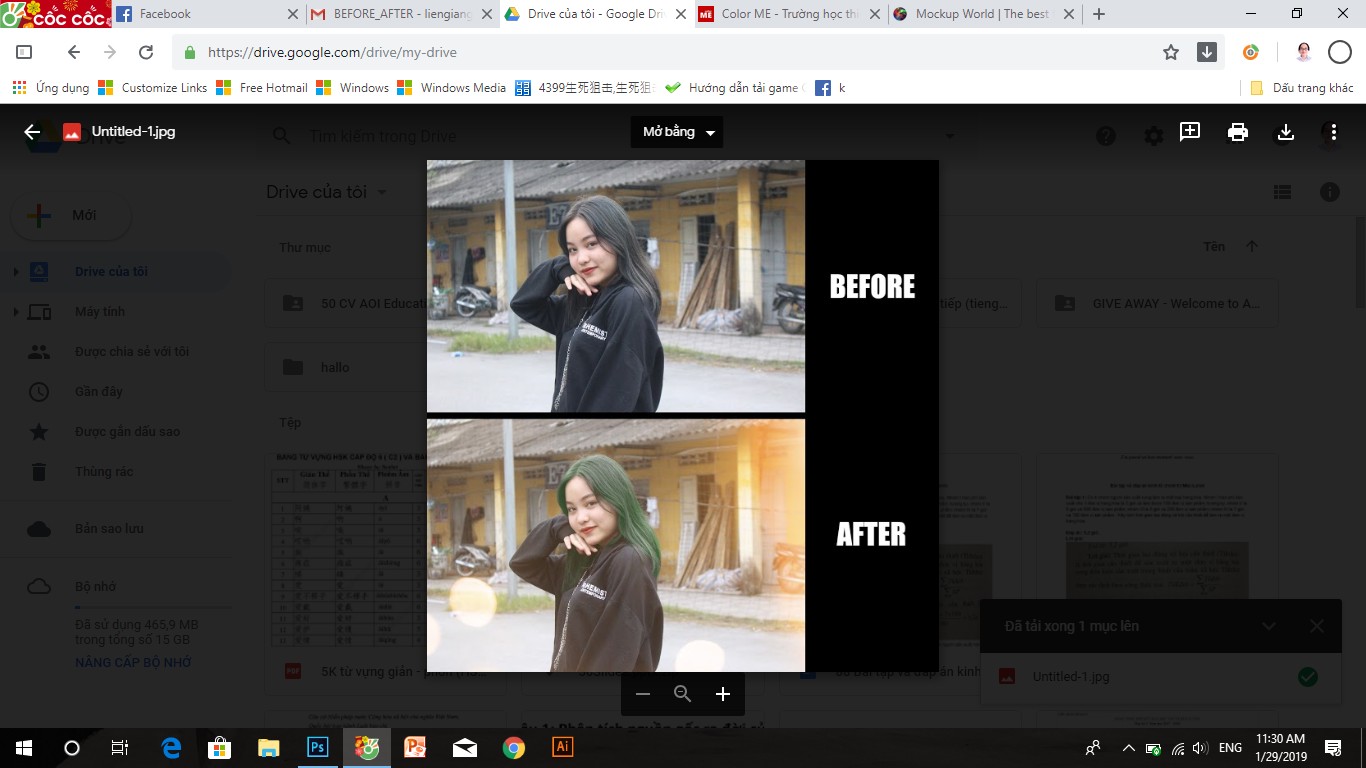
Task: Close the 'Đã tải xong 1 mục lên' panel
Action: [1316, 626]
